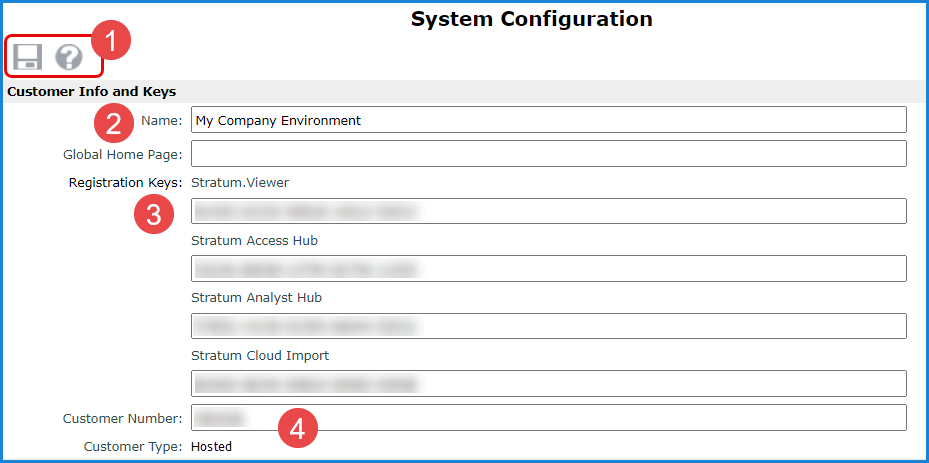Click the Stratum Cloud Import label
The width and height of the screenshot is (929, 463).
click(x=260, y=356)
